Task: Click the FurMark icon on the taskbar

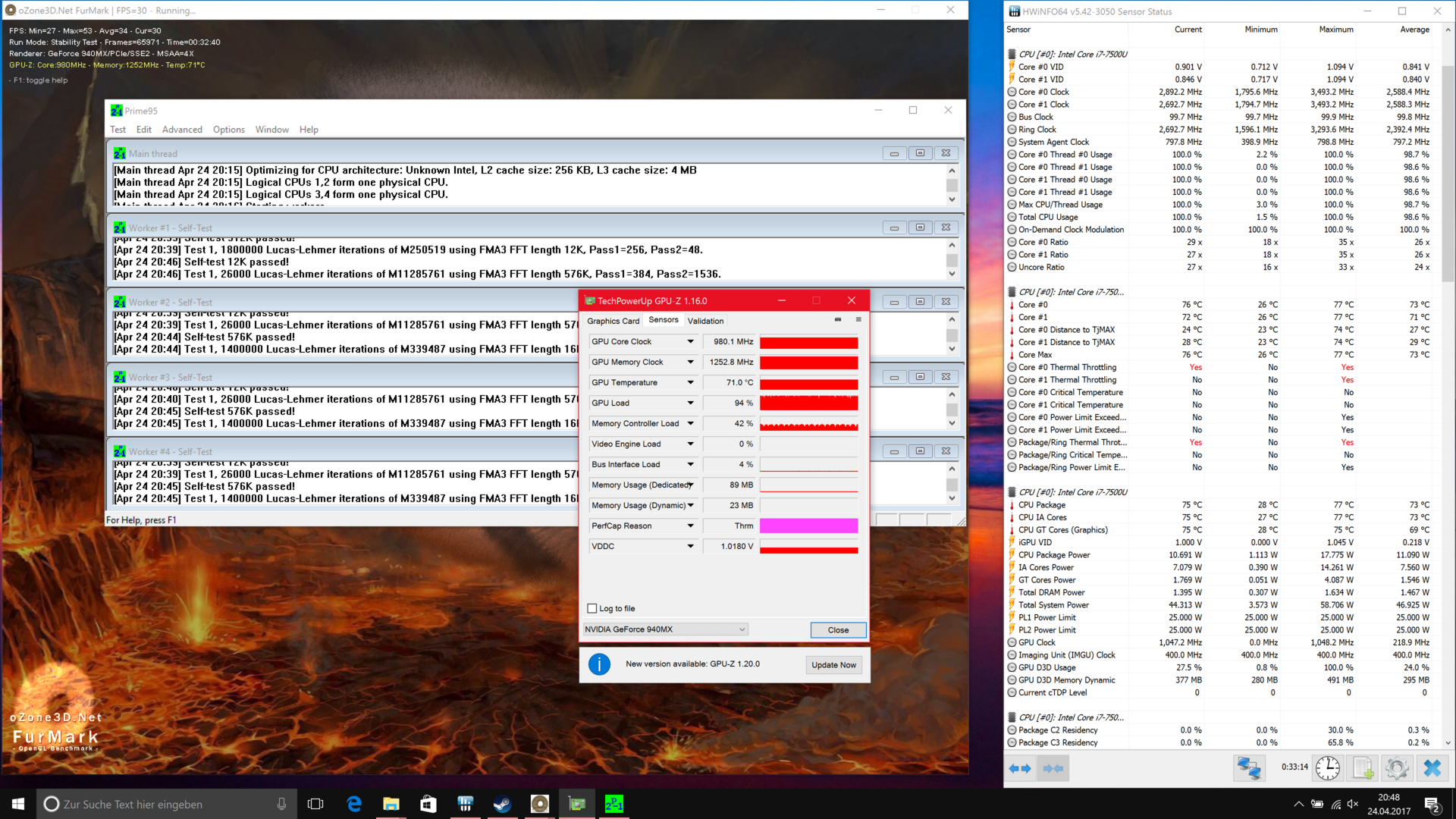Action: [x=539, y=804]
